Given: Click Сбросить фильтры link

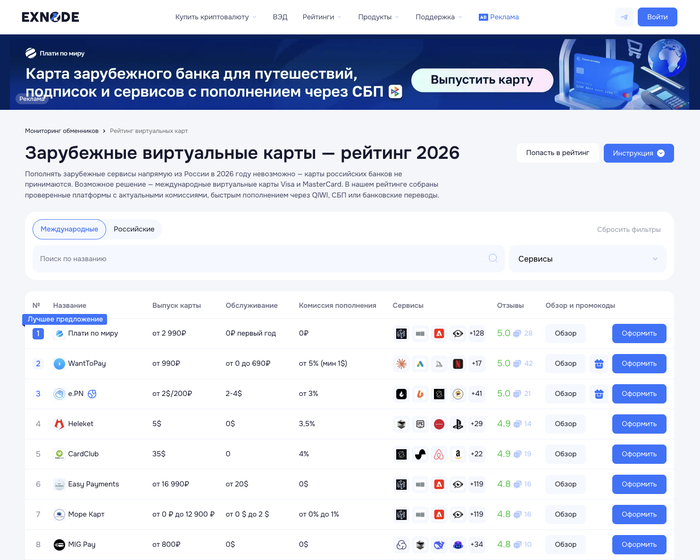Looking at the screenshot, I should (x=629, y=230).
